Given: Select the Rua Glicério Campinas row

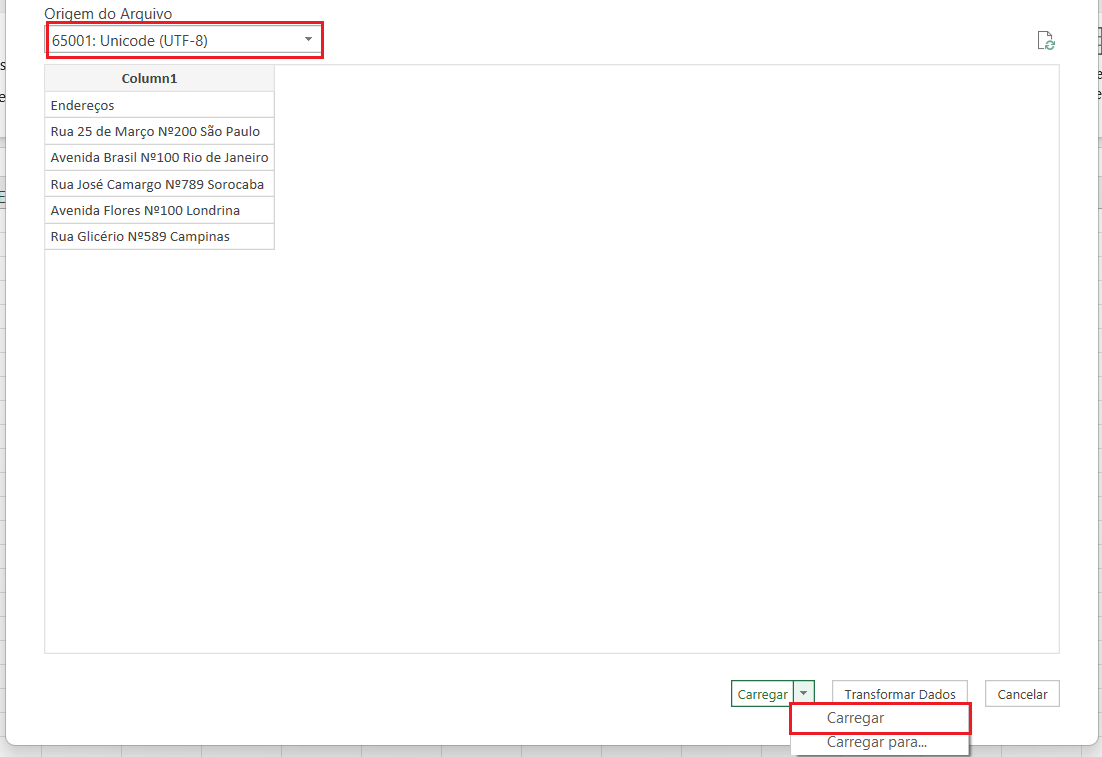Looking at the screenshot, I should 159,236.
